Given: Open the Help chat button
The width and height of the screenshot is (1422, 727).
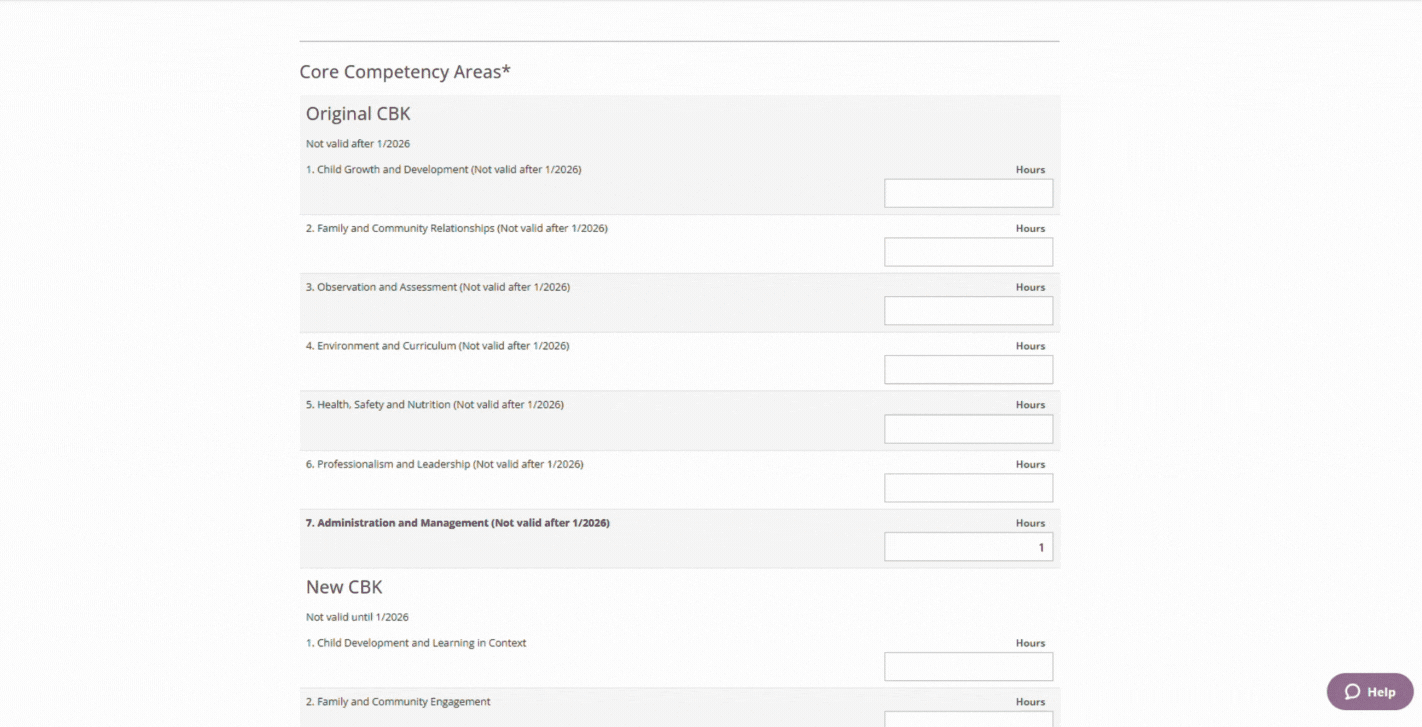Looking at the screenshot, I should click(x=1370, y=692).
